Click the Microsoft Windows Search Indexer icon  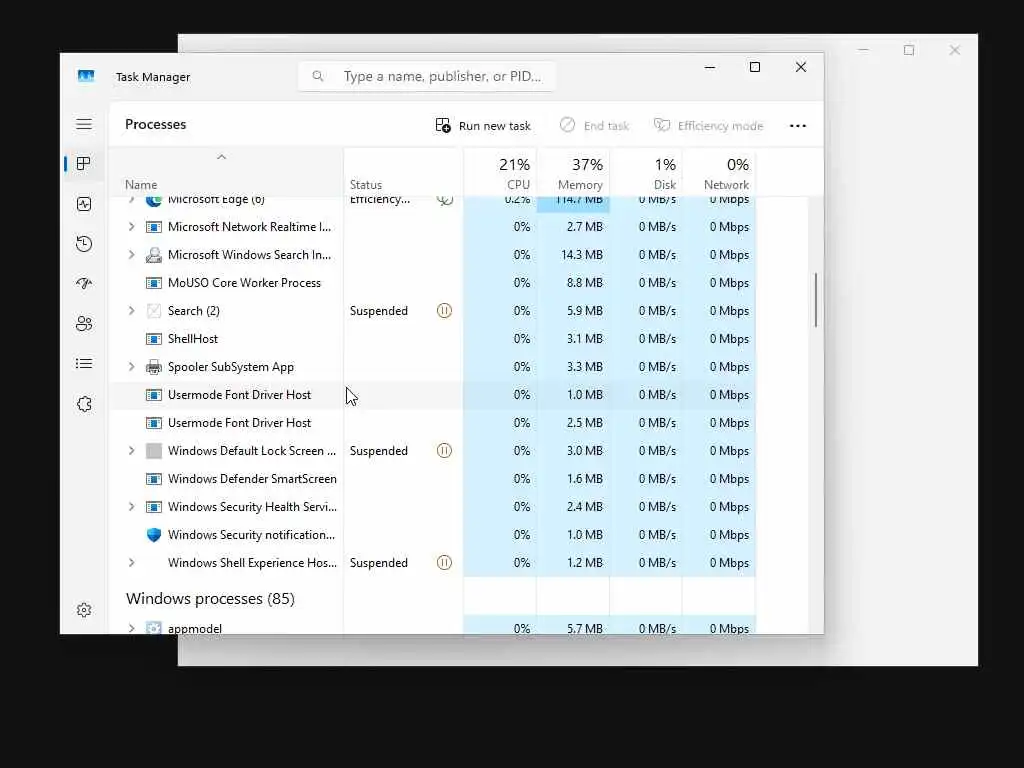point(153,255)
